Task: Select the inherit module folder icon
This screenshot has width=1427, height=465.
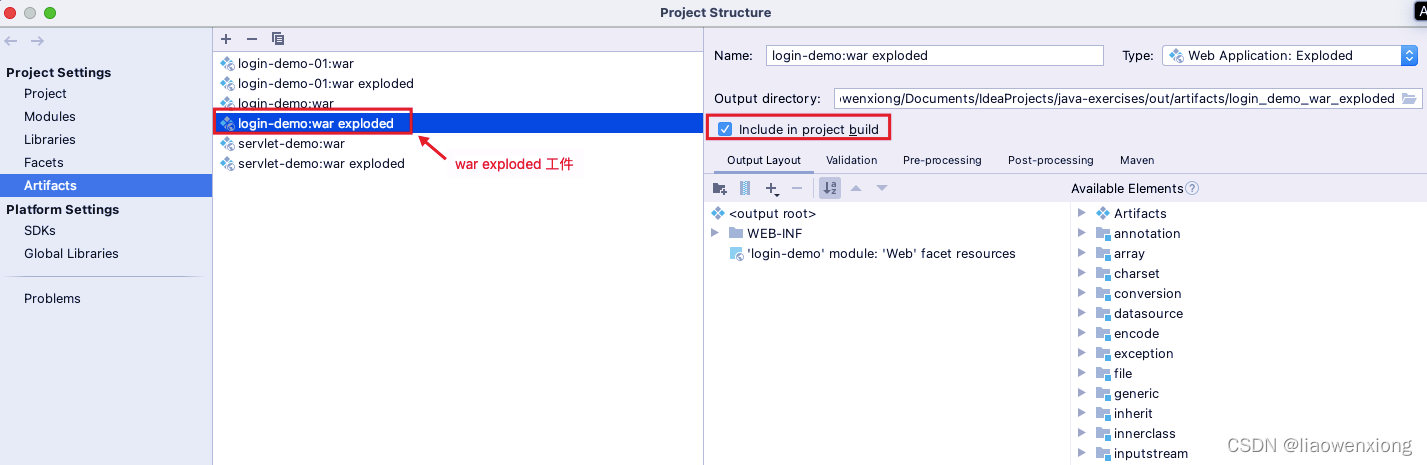Action: pos(1103,414)
